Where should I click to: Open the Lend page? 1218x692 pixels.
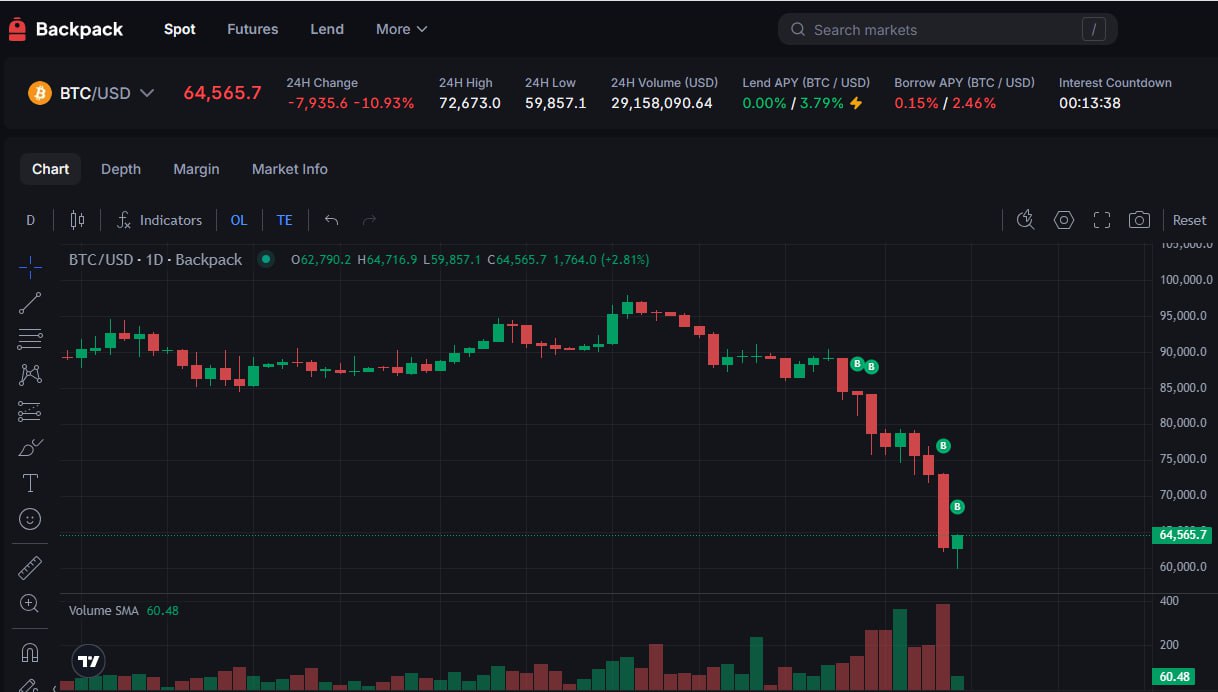click(327, 29)
